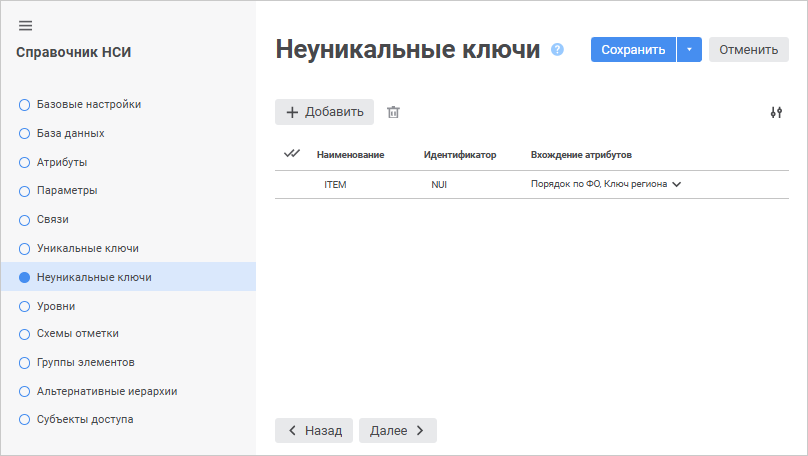Select the База данных radio step

25,133
